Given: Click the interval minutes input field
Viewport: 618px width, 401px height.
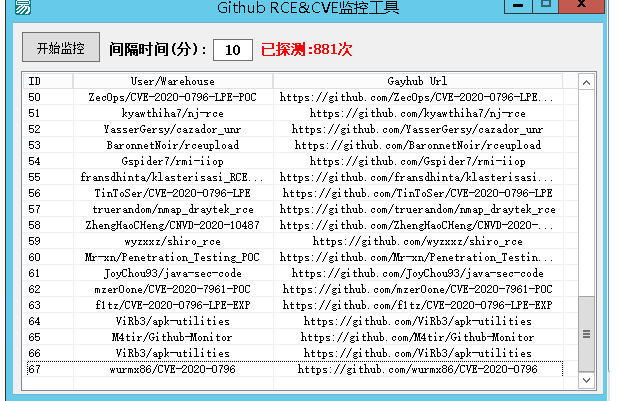Looking at the screenshot, I should (233, 50).
